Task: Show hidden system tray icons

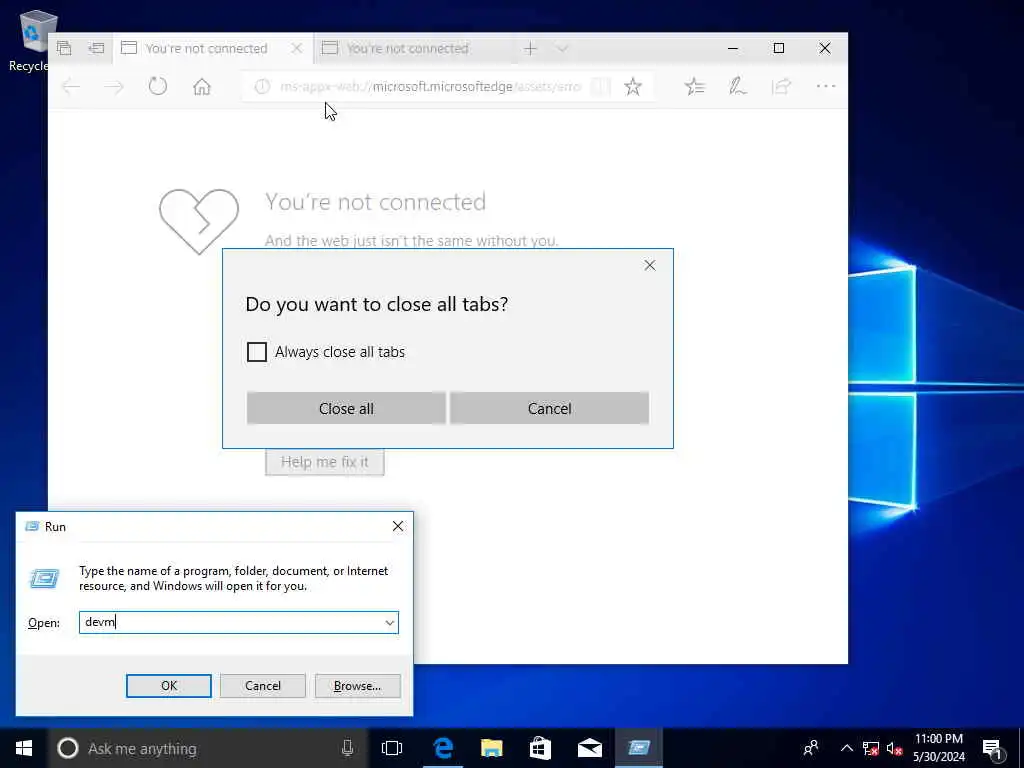Action: tap(846, 748)
